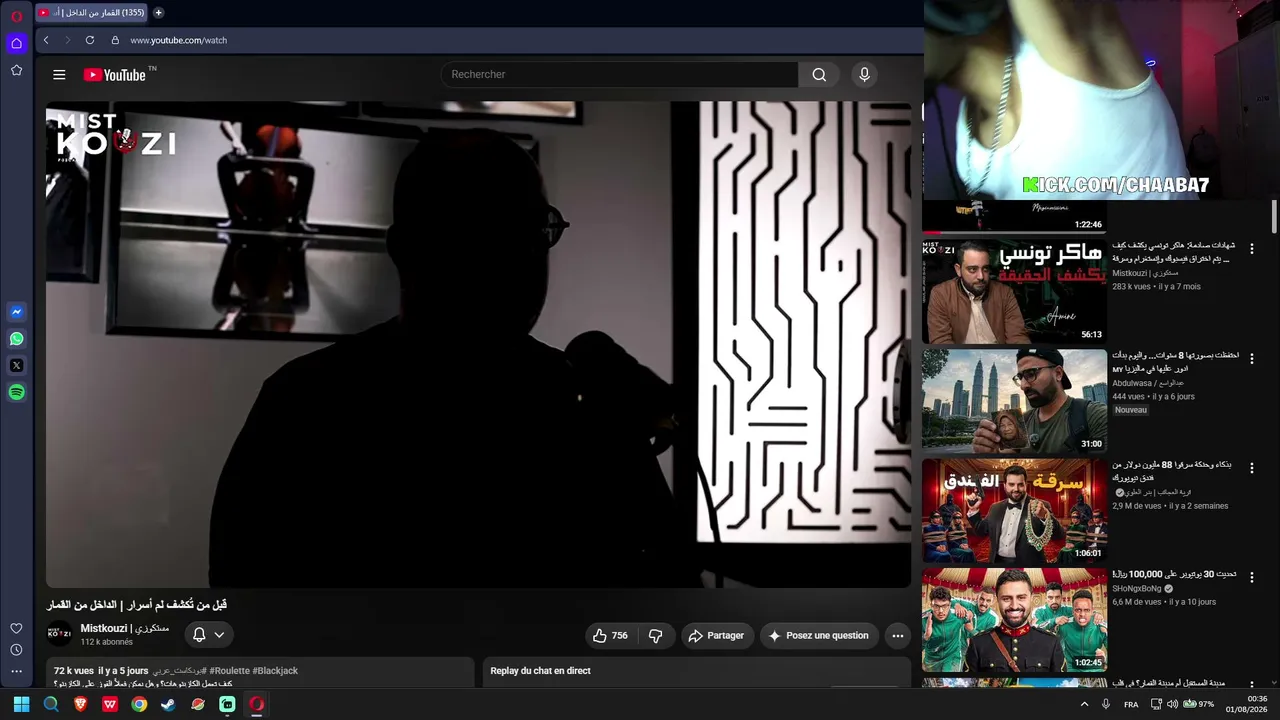
Task: Expand the video description box
Action: coord(260,673)
